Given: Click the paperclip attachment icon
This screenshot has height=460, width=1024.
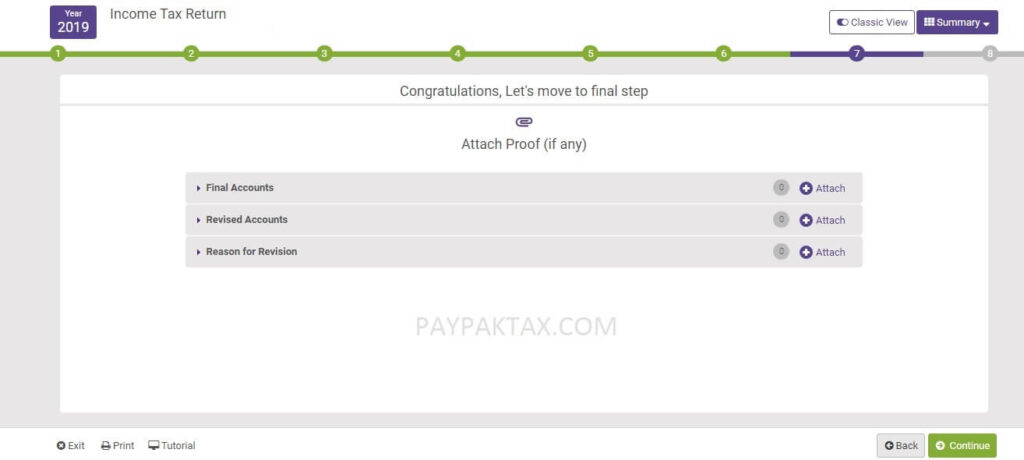Looking at the screenshot, I should 524,122.
